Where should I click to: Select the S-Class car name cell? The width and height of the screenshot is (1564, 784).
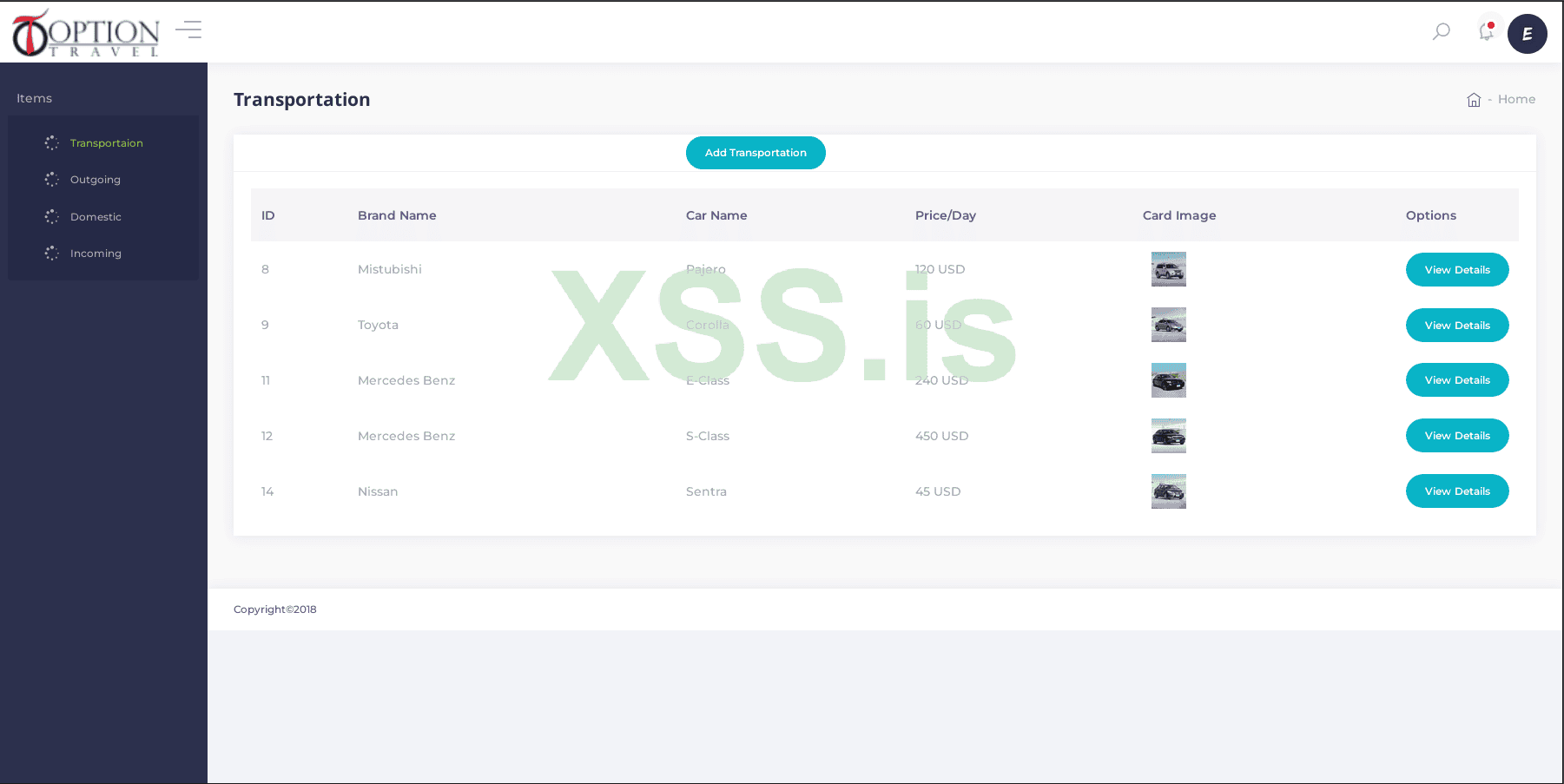pyautogui.click(x=708, y=436)
